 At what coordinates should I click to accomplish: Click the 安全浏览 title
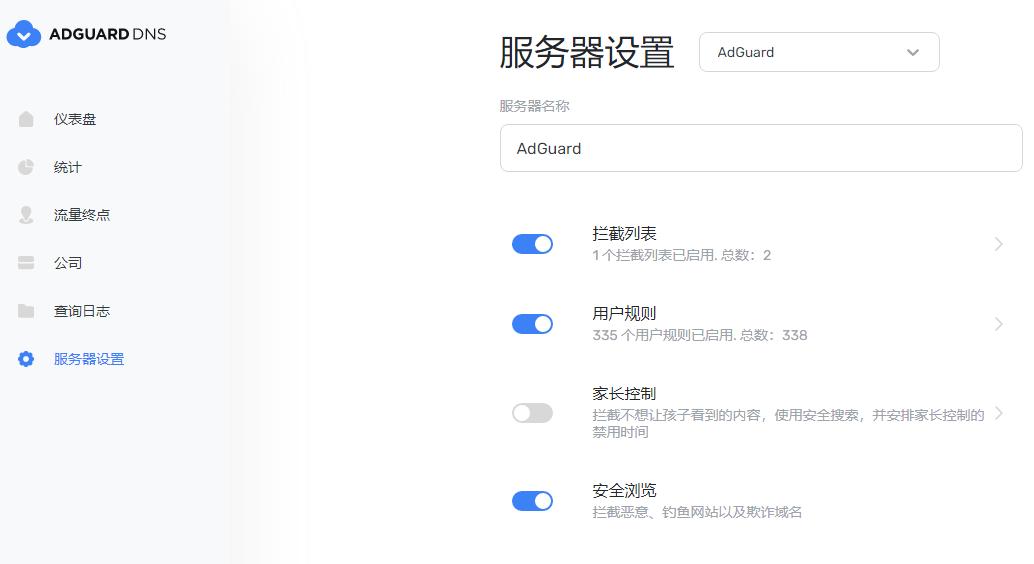624,491
